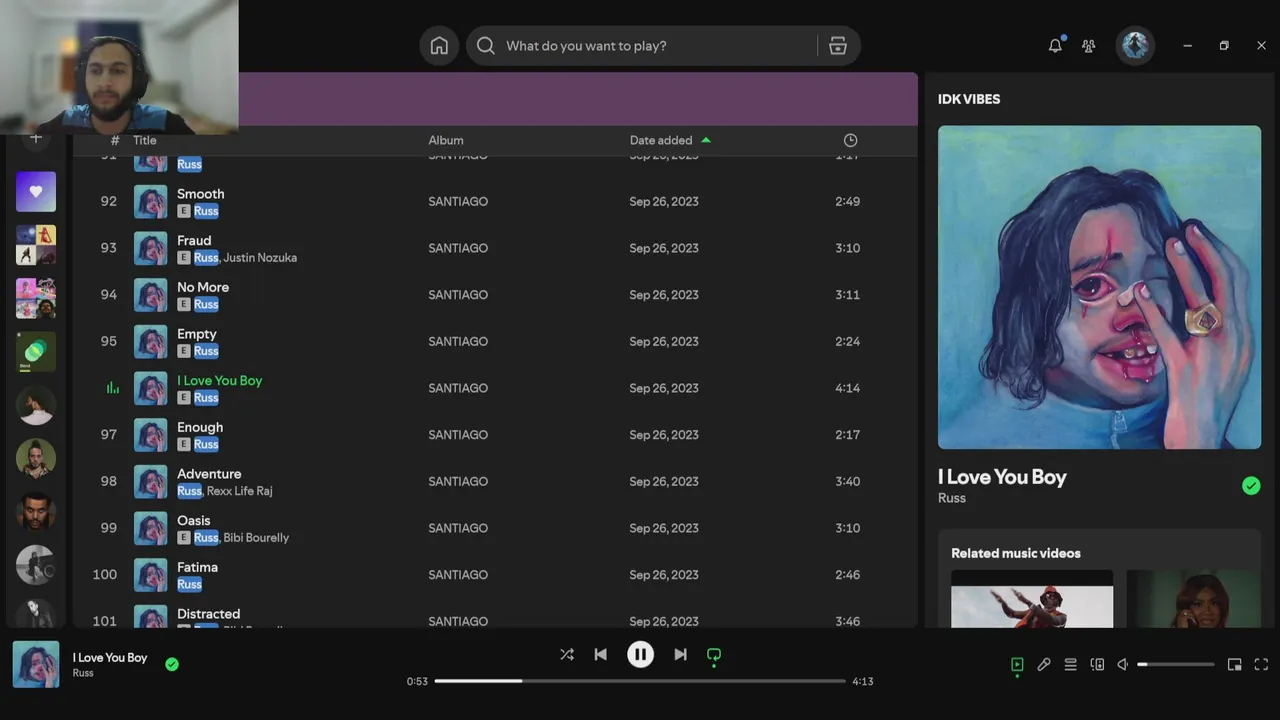Viewport: 1280px width, 720px height.
Task: Open the song title in the bottom bar
Action: coord(110,657)
